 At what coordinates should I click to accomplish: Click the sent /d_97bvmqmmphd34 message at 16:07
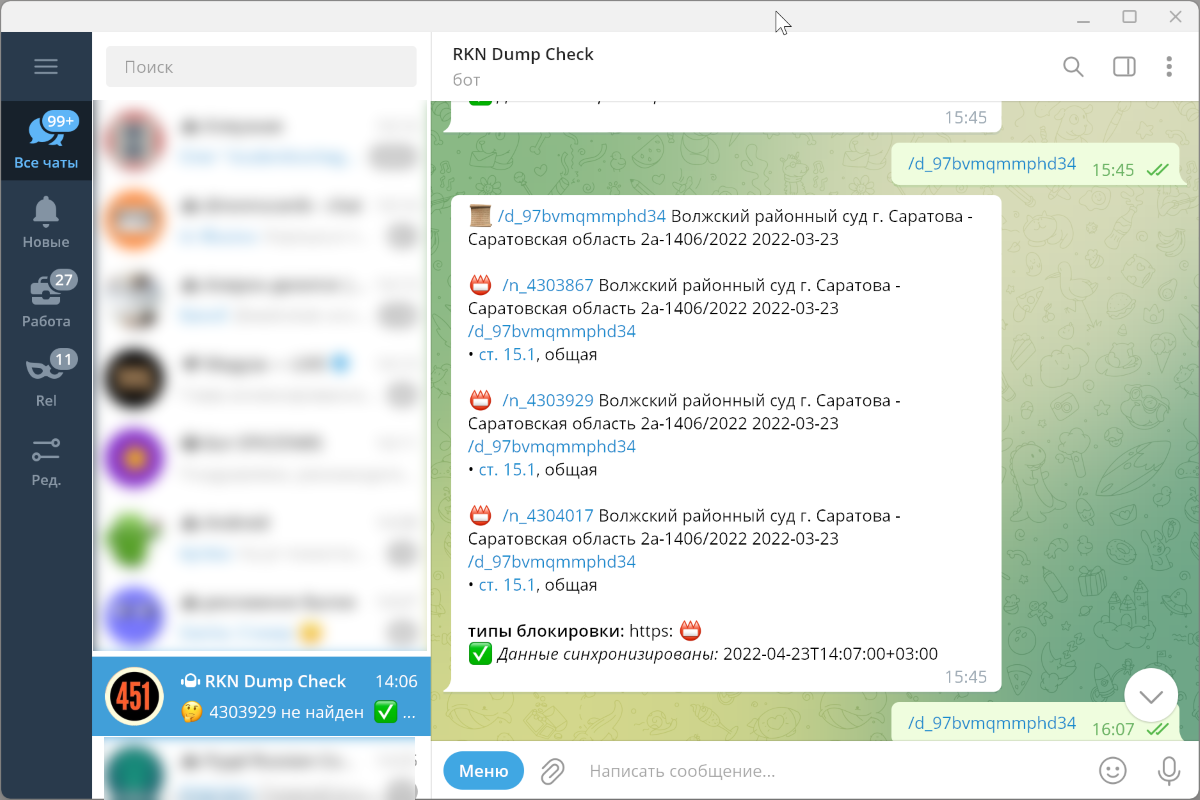click(992, 723)
